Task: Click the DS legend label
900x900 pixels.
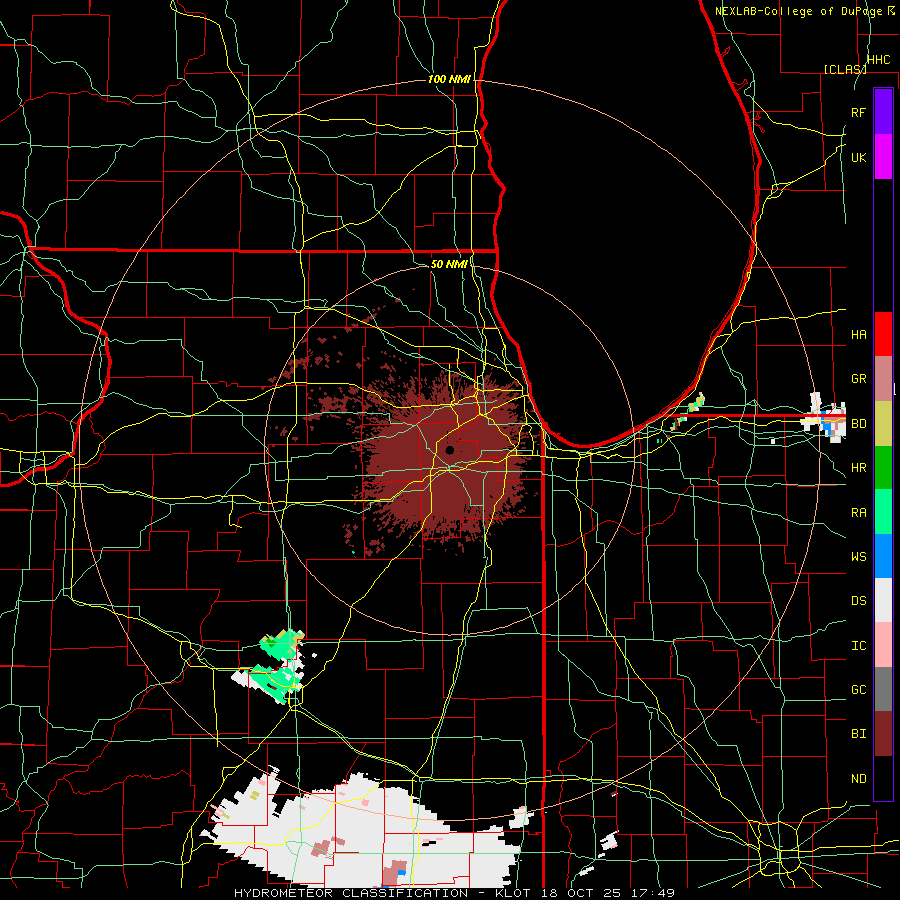Action: coord(859,601)
